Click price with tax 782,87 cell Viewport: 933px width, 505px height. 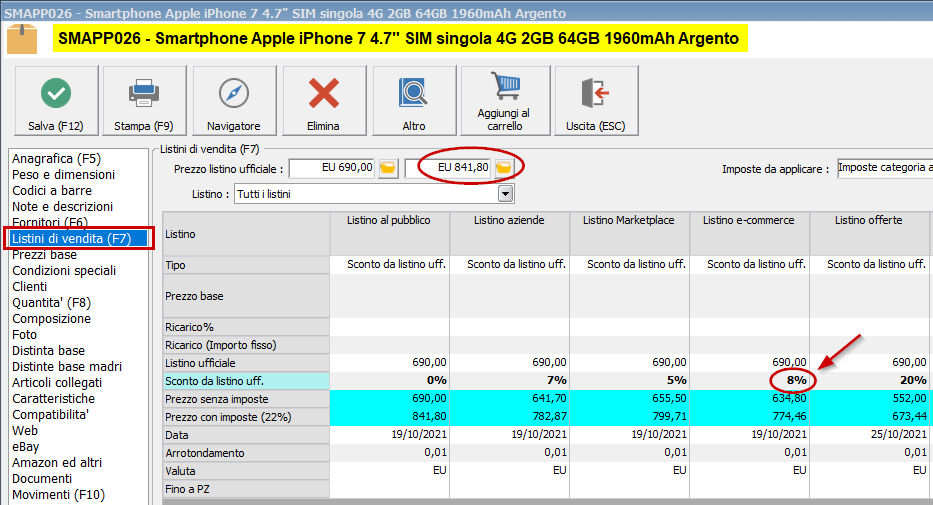pos(509,416)
